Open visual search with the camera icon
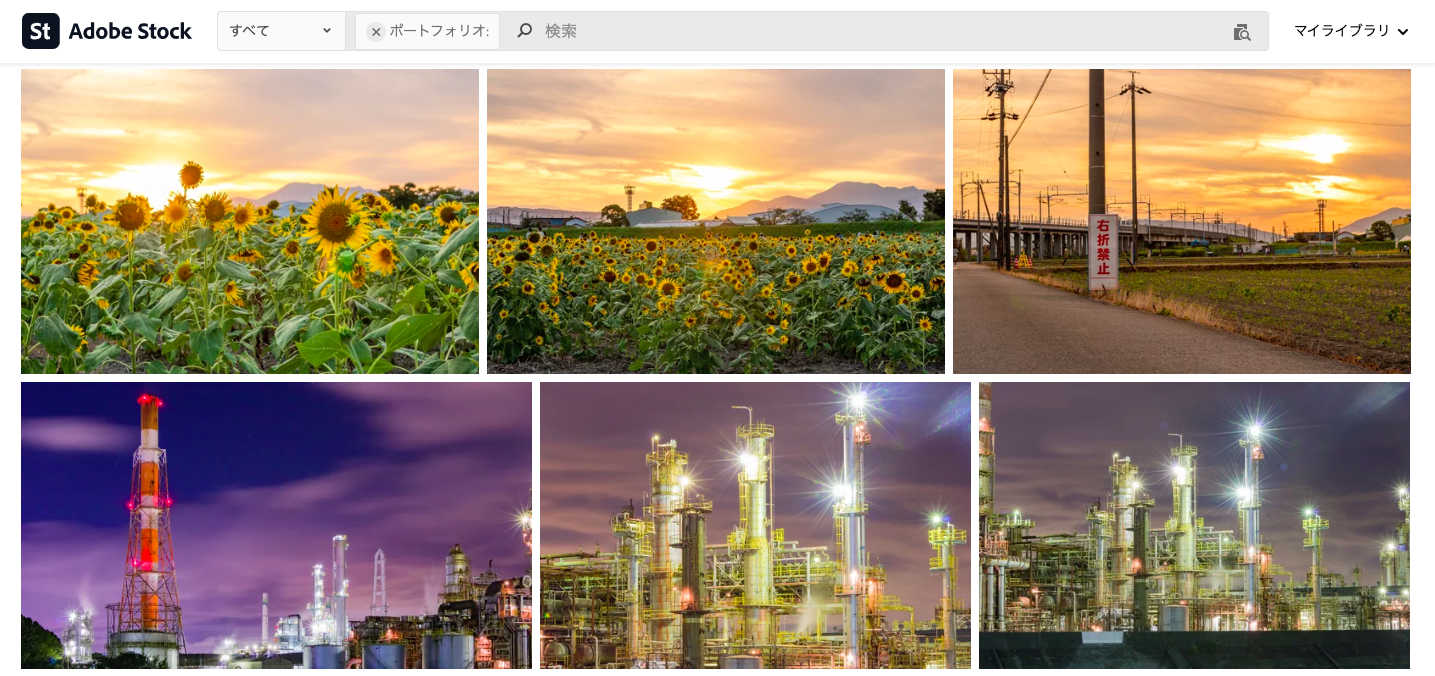This screenshot has width=1435, height=676. 1241,32
